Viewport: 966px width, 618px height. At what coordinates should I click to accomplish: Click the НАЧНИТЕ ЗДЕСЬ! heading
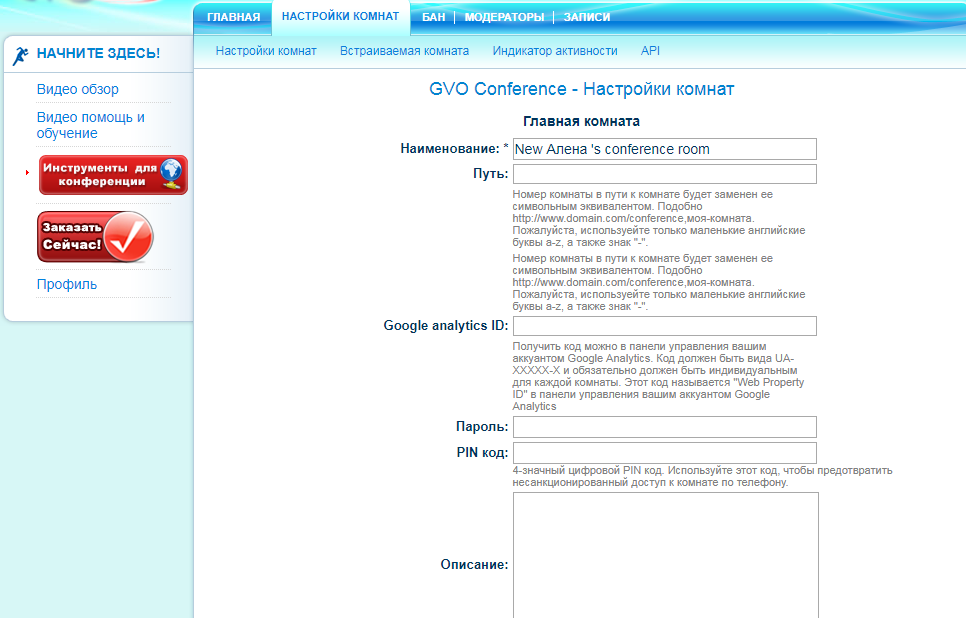coord(99,54)
